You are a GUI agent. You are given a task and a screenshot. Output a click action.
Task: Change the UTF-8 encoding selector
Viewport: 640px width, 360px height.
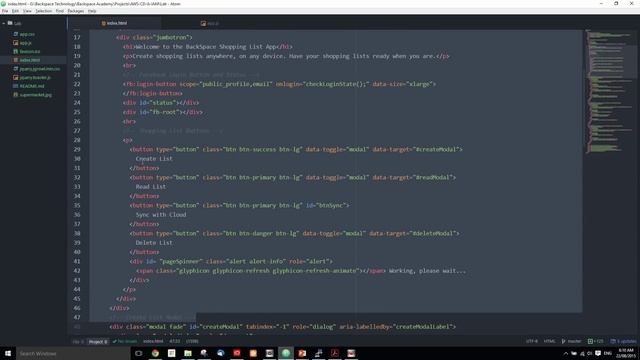pos(532,341)
